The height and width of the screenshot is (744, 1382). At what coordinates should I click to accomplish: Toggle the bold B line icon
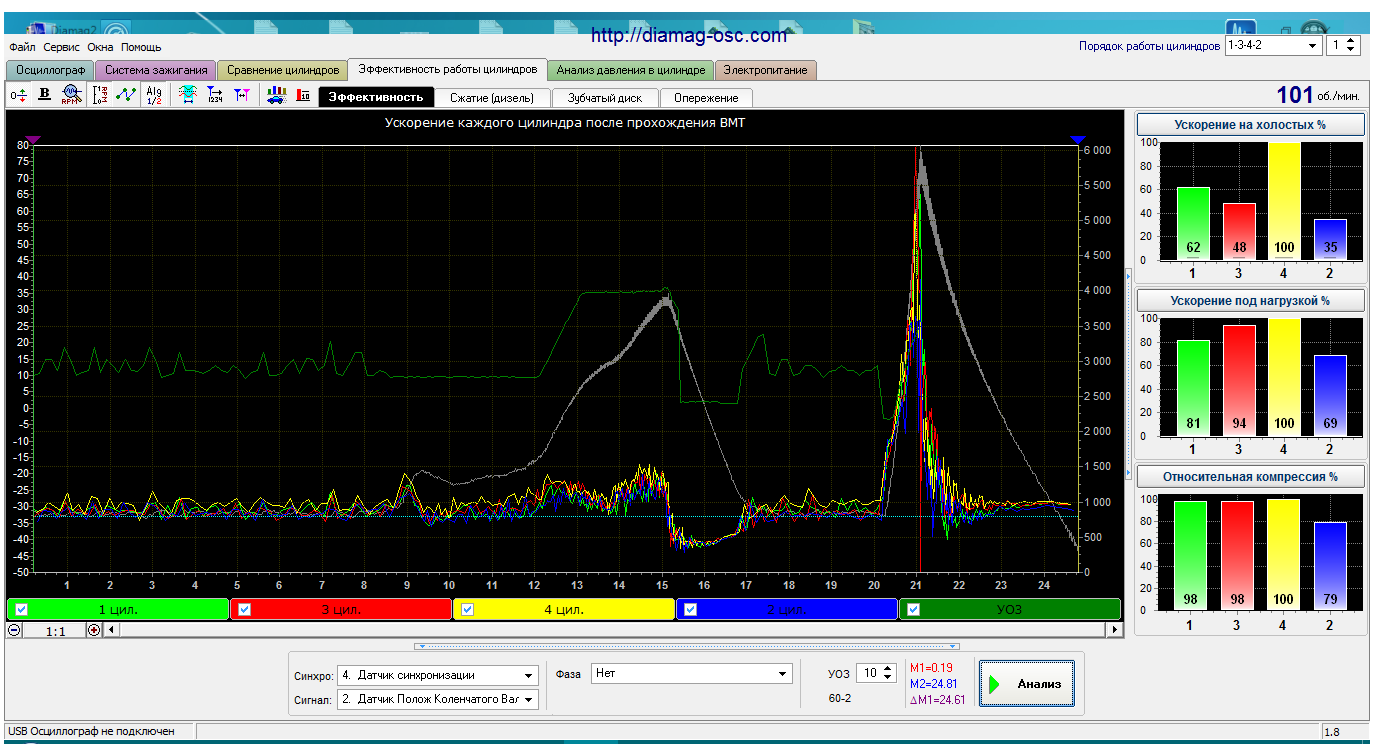(x=44, y=94)
